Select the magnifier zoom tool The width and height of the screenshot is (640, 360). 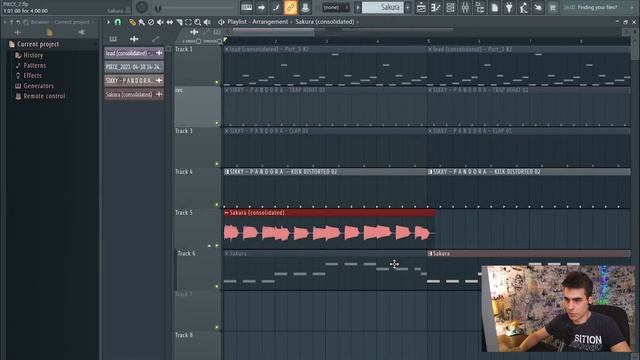(198, 22)
